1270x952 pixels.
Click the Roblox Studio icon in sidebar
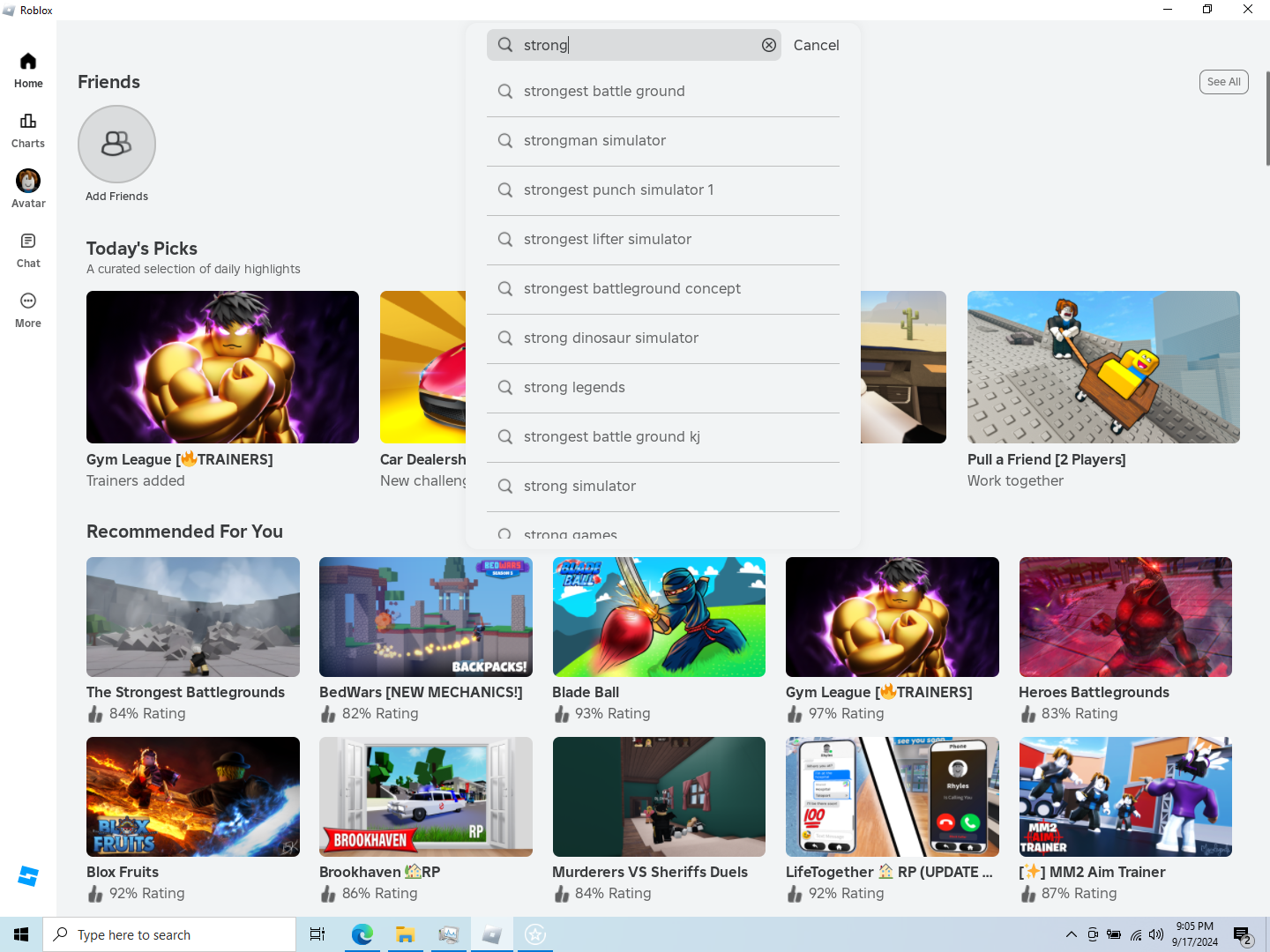tap(28, 876)
